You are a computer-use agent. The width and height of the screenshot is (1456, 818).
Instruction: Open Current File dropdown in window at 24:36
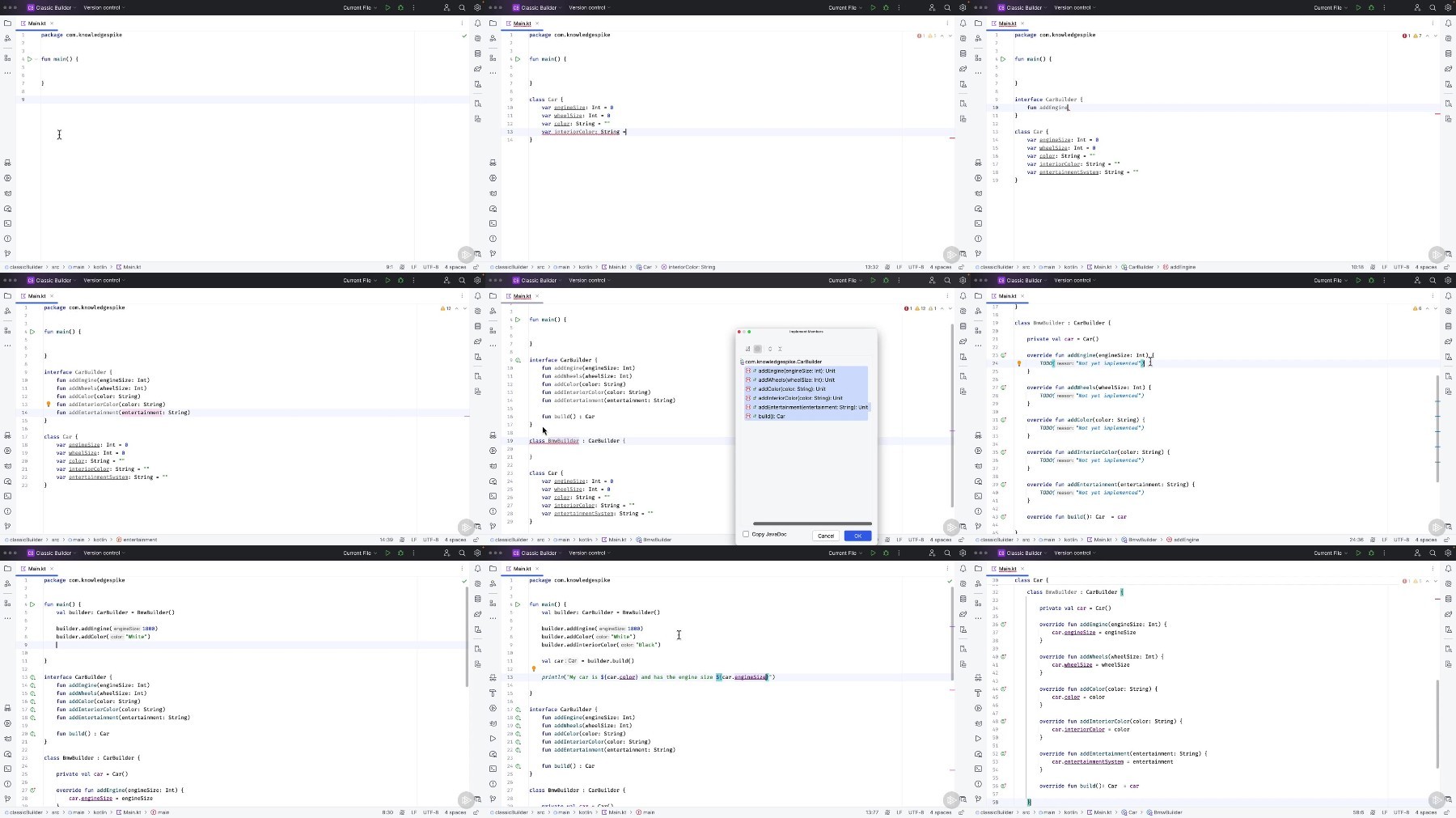pos(1331,280)
